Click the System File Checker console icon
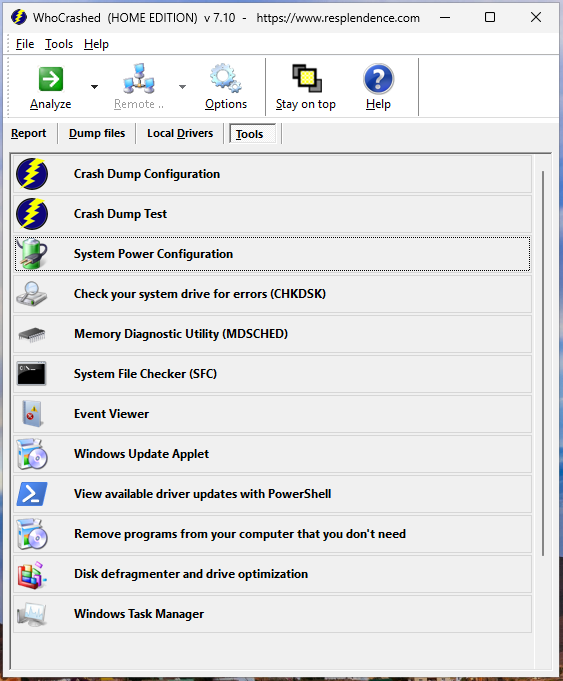 pos(32,374)
